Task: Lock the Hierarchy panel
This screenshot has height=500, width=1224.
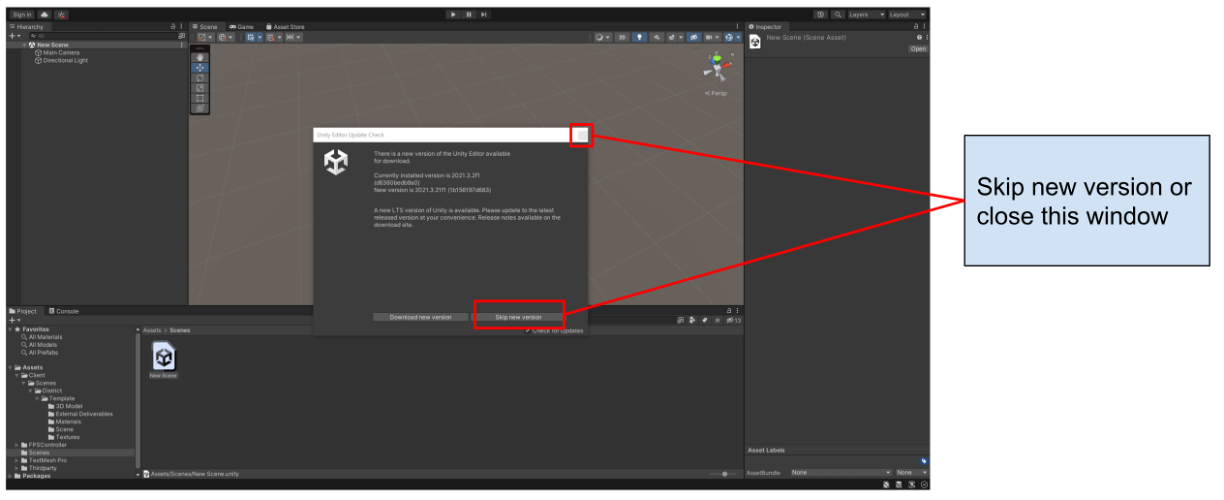Action: coord(172,27)
